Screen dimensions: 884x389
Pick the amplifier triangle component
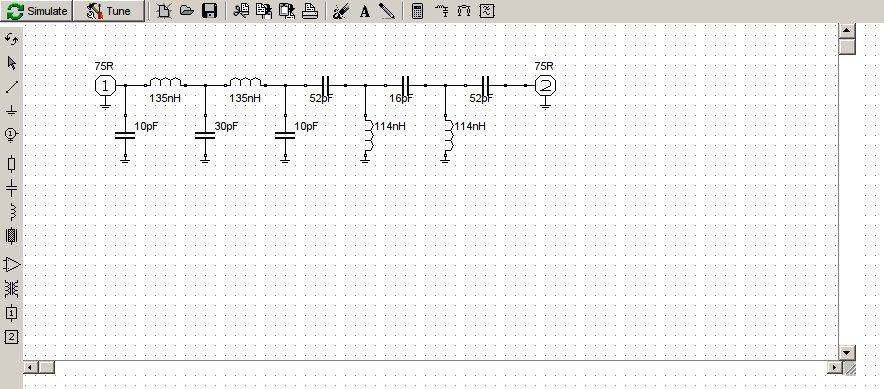coord(11,264)
